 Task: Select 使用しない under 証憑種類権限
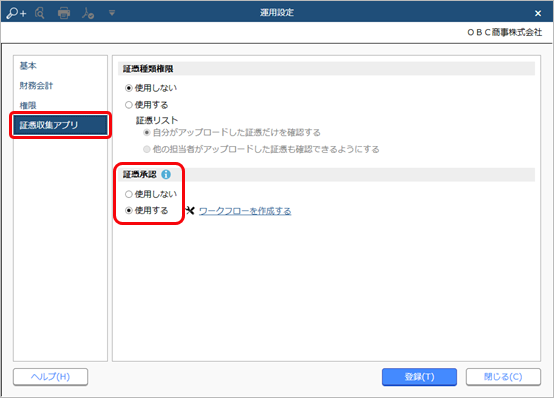(151, 88)
